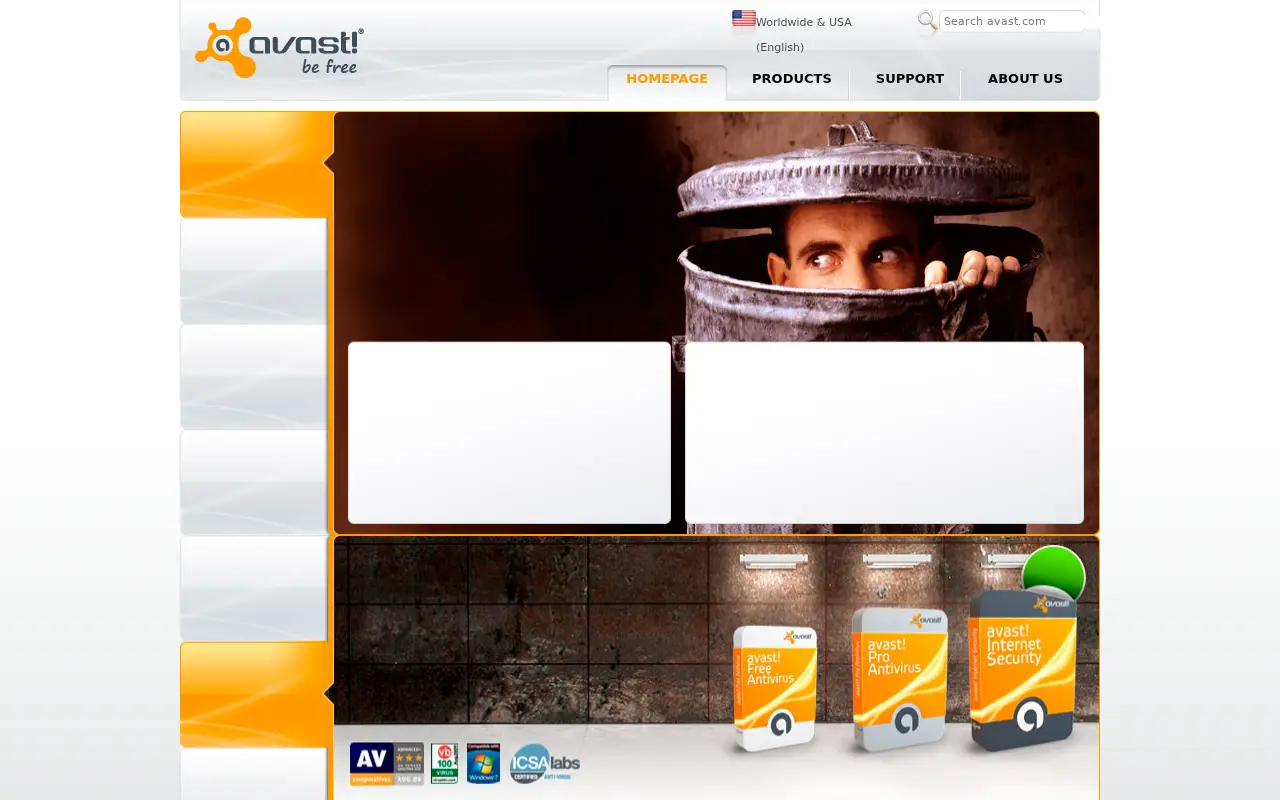Go to the Support tab

[910, 80]
